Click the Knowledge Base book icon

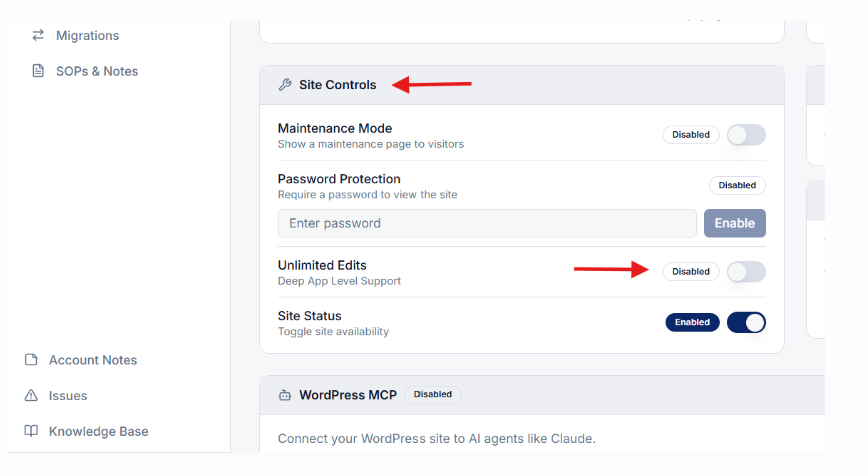click(32, 431)
